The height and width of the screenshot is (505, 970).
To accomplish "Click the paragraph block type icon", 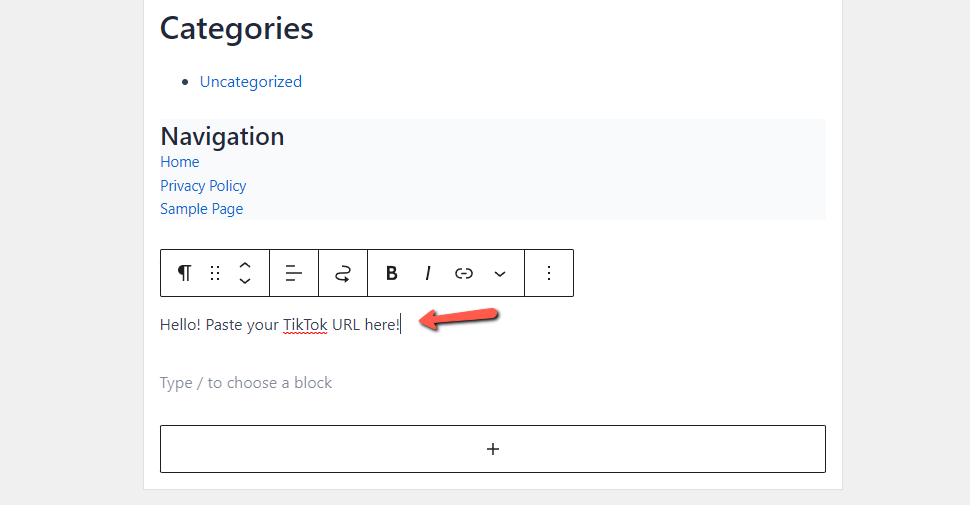I will pyautogui.click(x=184, y=273).
